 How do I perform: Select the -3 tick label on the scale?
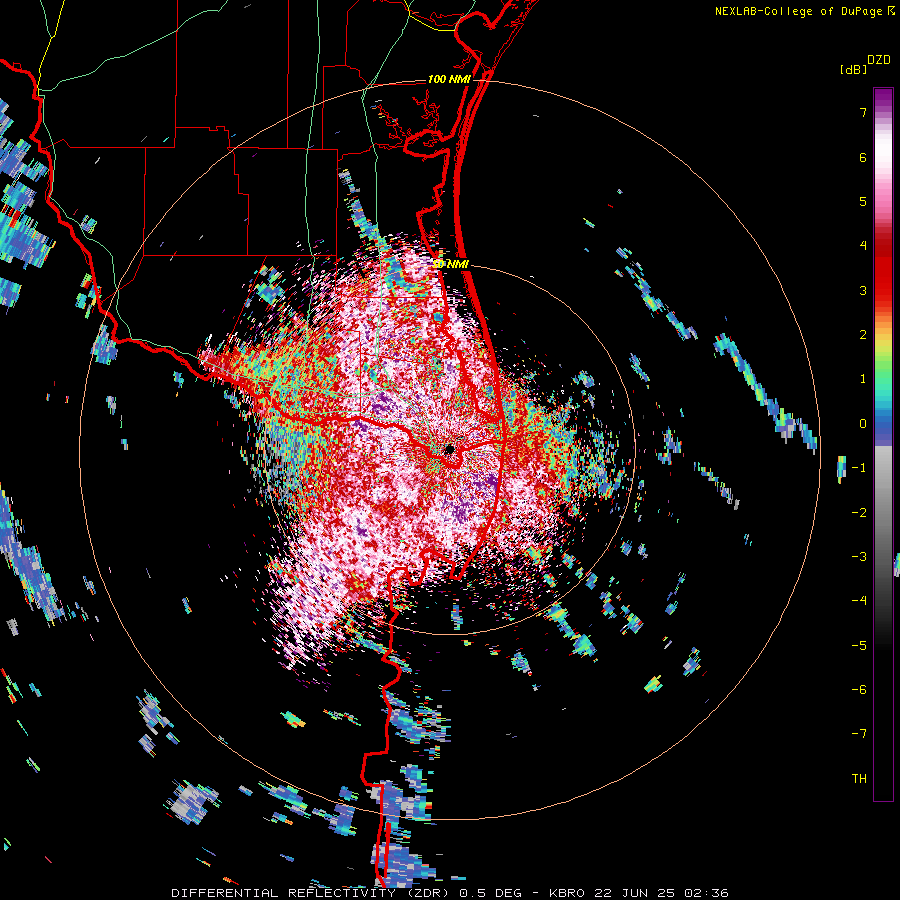pos(859,557)
